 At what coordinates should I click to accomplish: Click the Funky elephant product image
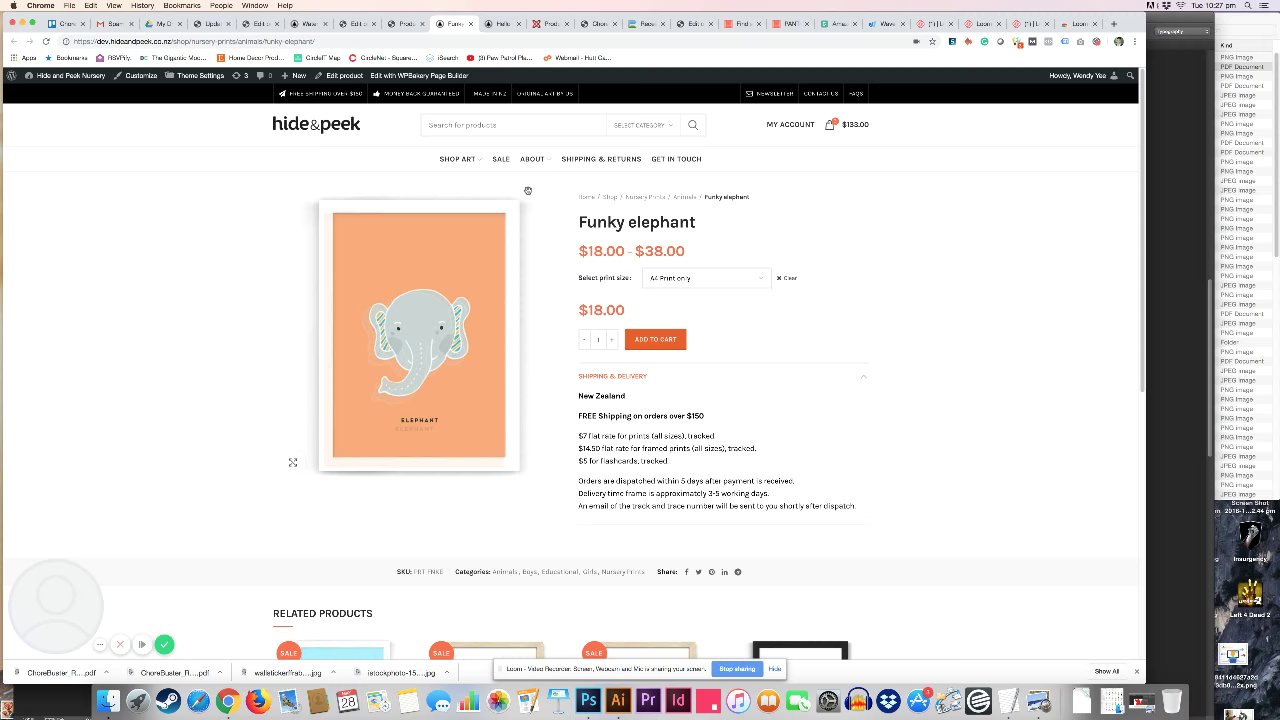coord(419,335)
